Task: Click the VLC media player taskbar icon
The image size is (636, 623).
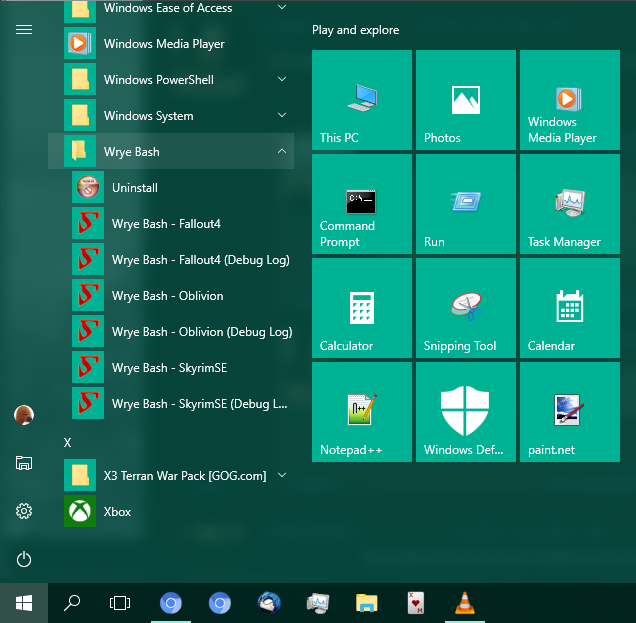Action: tap(464, 603)
